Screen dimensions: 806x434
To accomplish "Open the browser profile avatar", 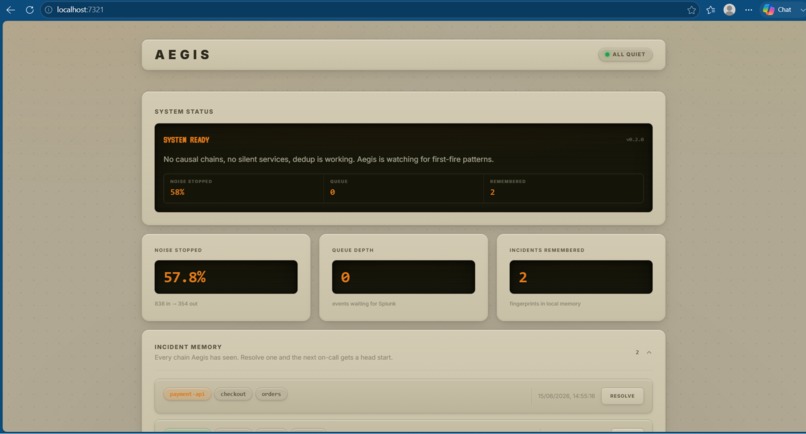I will tap(729, 10).
